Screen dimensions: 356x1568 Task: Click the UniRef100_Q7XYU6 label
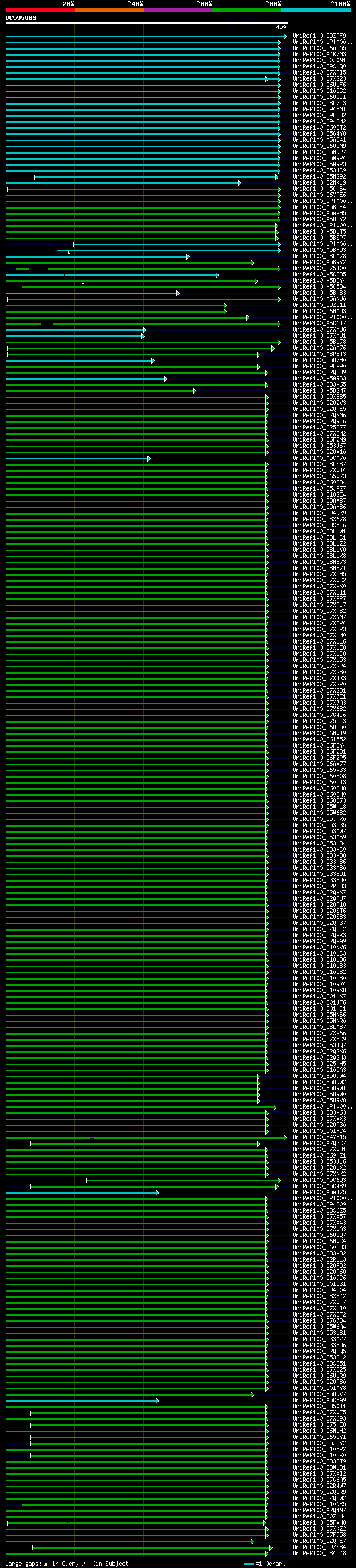[319, 329]
